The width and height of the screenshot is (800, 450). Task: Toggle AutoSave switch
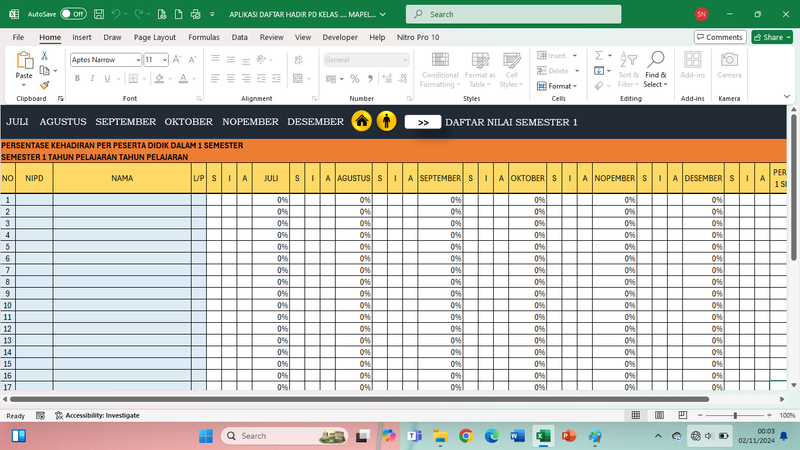tap(73, 14)
